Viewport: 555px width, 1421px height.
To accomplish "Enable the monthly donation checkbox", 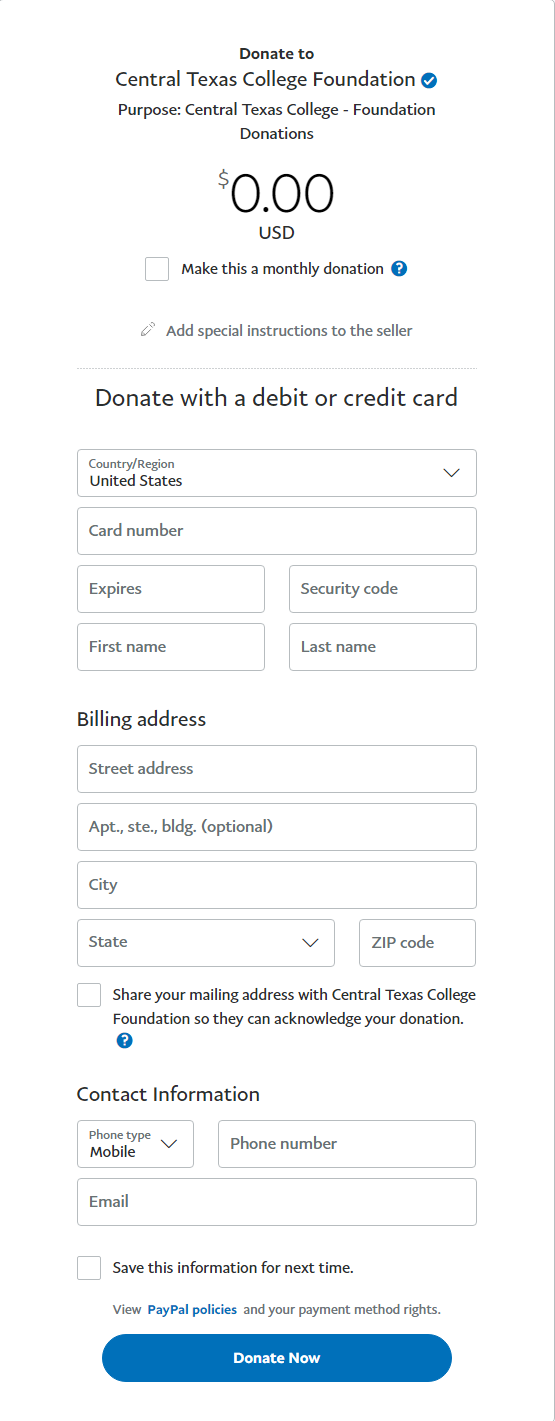I will pyautogui.click(x=157, y=269).
